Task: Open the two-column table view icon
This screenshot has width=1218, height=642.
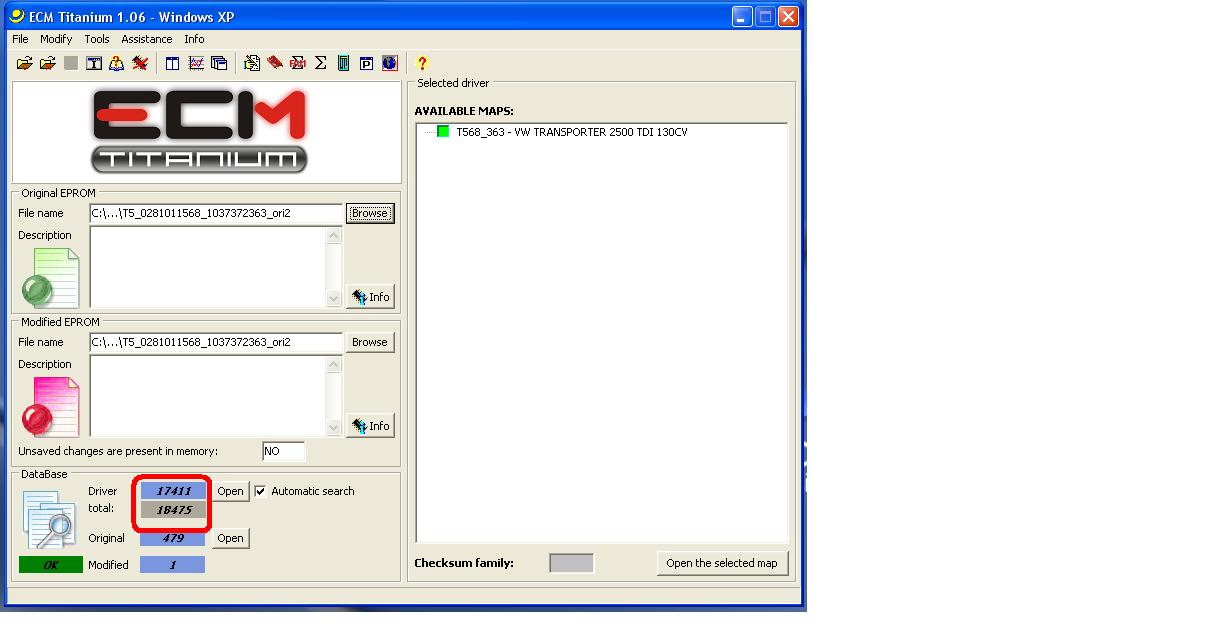Action: tap(173, 63)
